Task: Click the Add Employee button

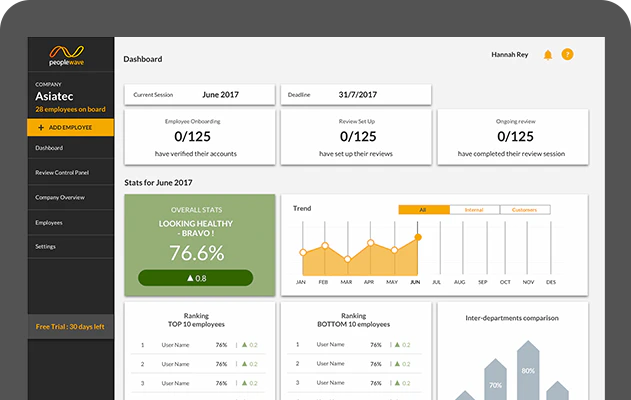Action: (x=70, y=128)
